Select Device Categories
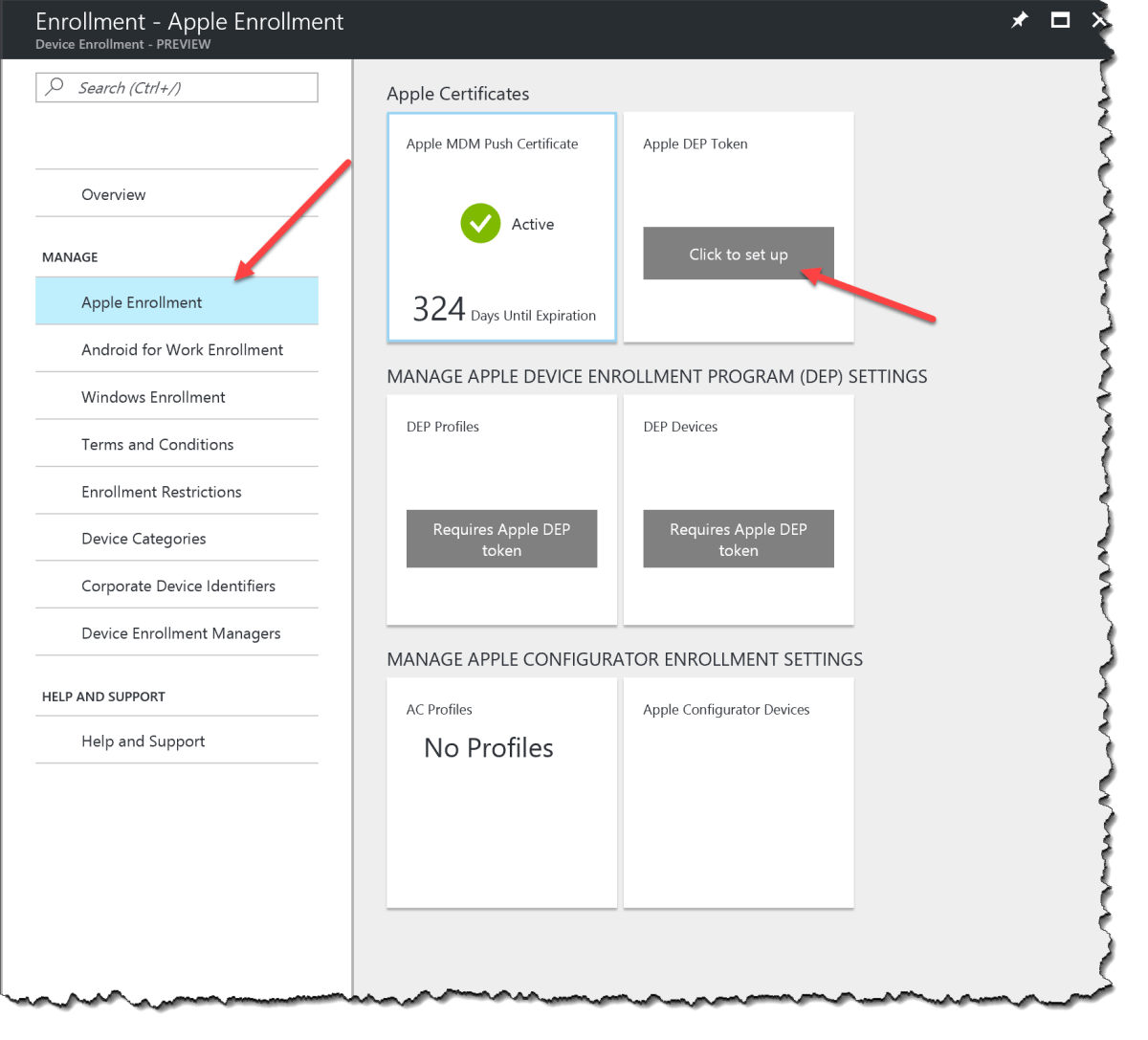The width and height of the screenshot is (1148, 1040). (x=143, y=538)
